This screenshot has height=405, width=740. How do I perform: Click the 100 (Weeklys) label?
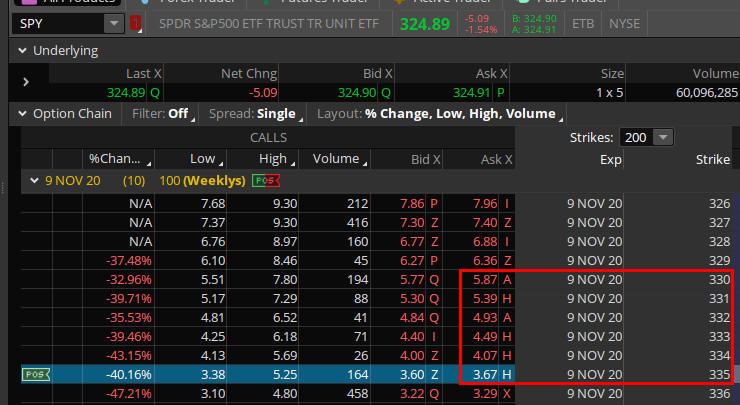(202, 180)
